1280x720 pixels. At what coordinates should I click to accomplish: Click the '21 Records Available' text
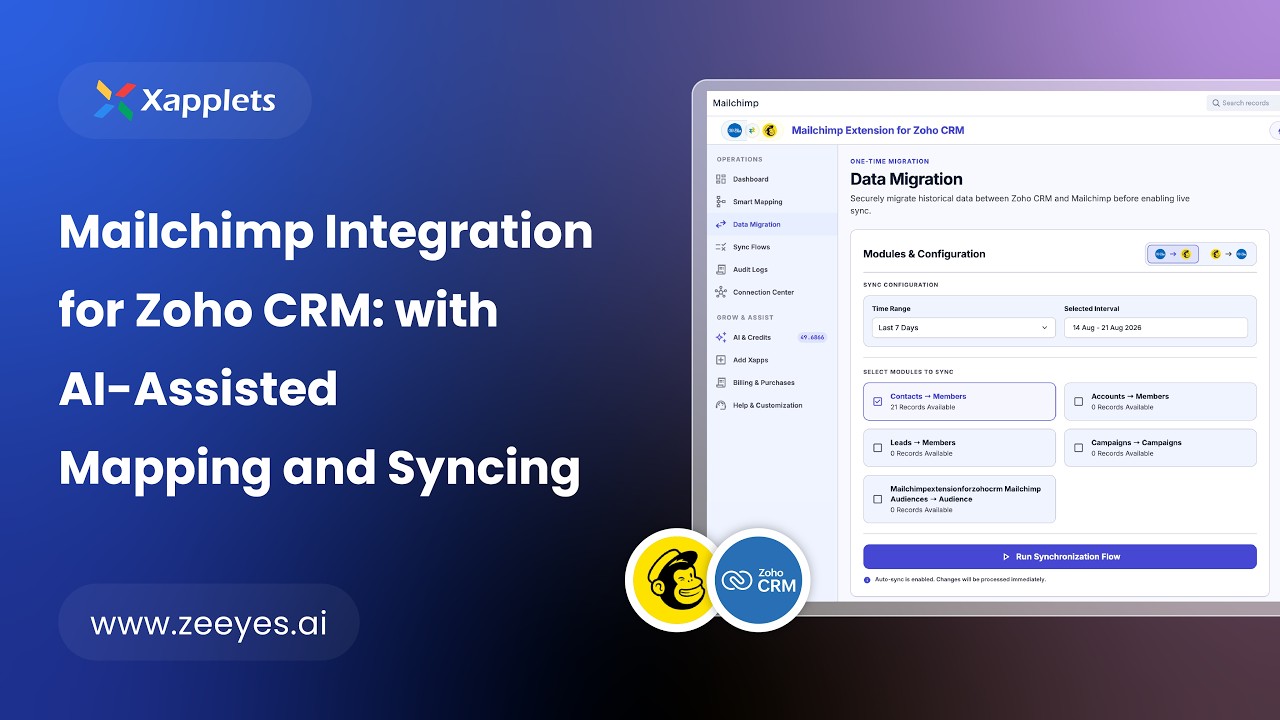coord(922,408)
